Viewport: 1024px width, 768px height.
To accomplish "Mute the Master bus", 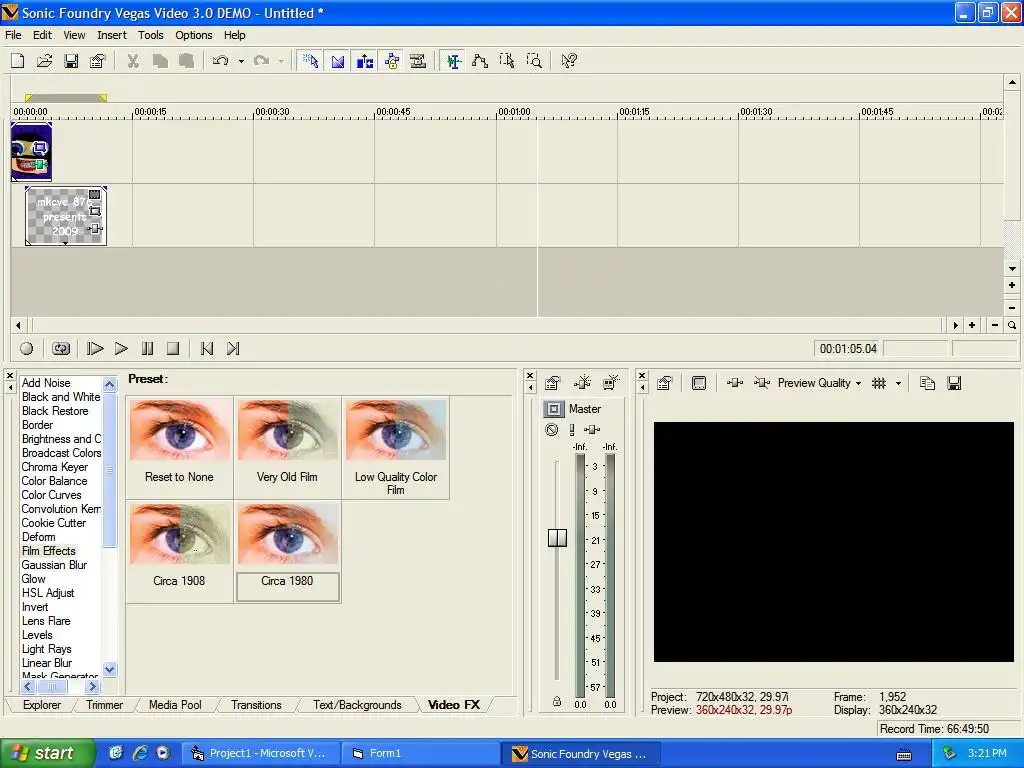I will pos(552,429).
